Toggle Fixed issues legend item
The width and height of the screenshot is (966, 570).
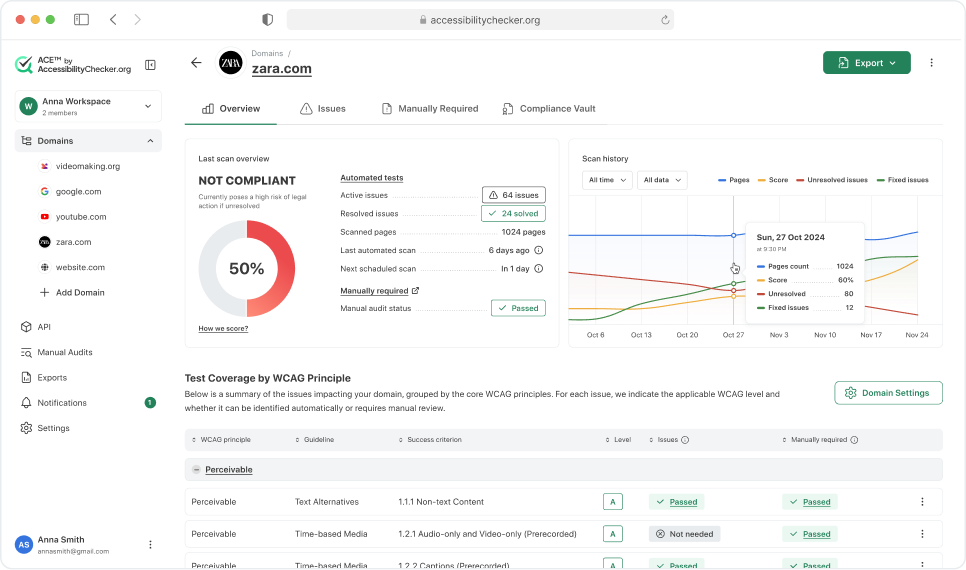pos(903,180)
